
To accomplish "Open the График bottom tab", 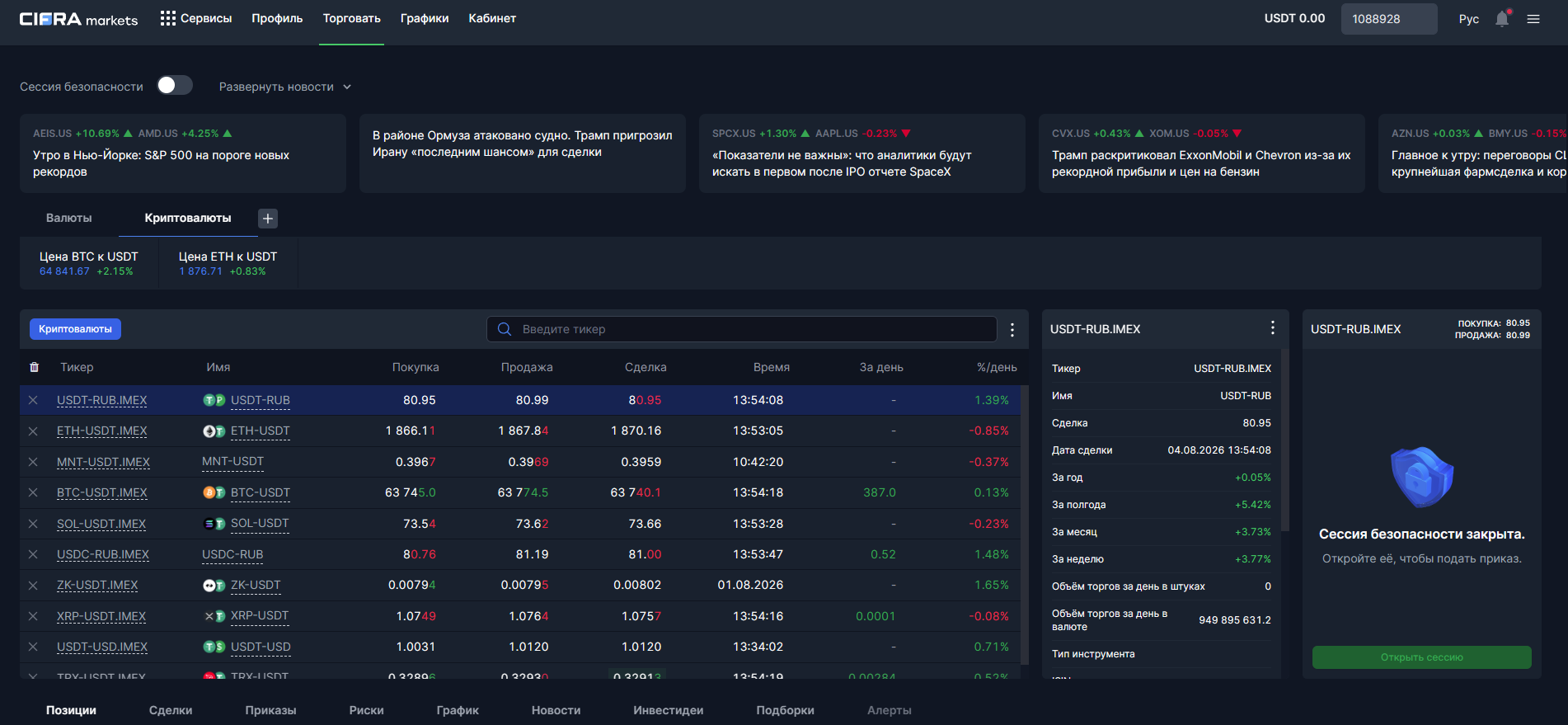I will (458, 710).
